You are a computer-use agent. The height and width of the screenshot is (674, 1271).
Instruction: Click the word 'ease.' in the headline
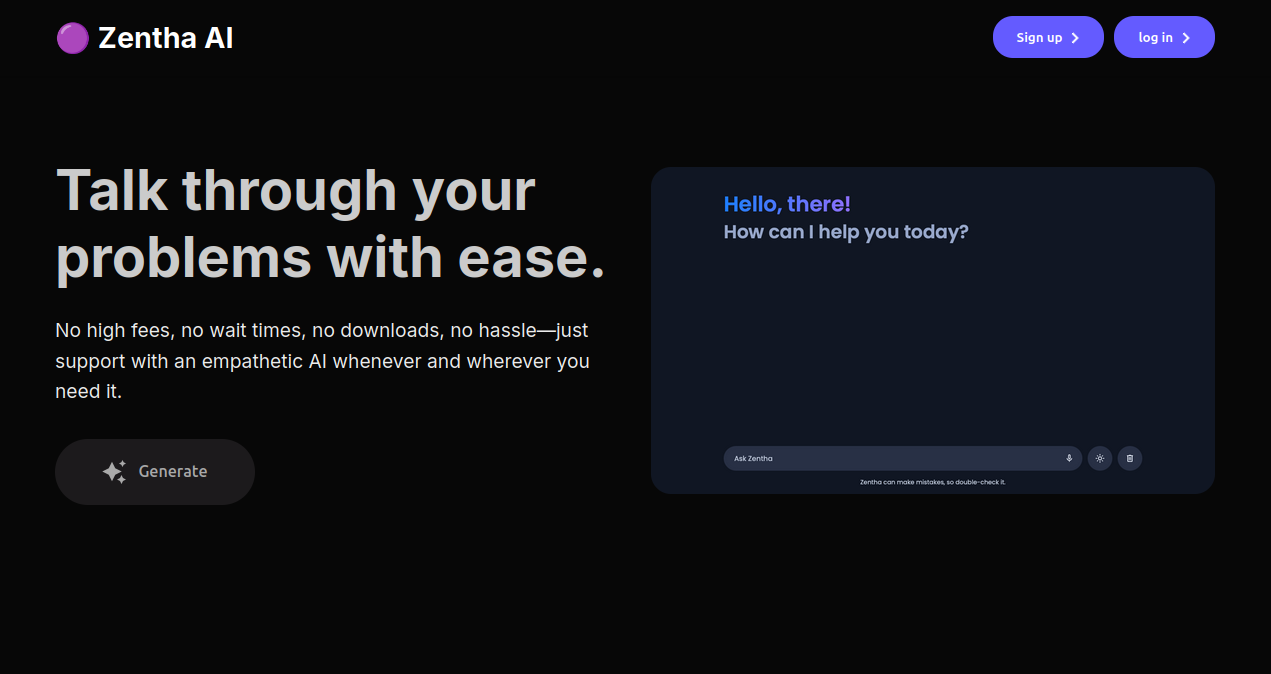(x=532, y=258)
